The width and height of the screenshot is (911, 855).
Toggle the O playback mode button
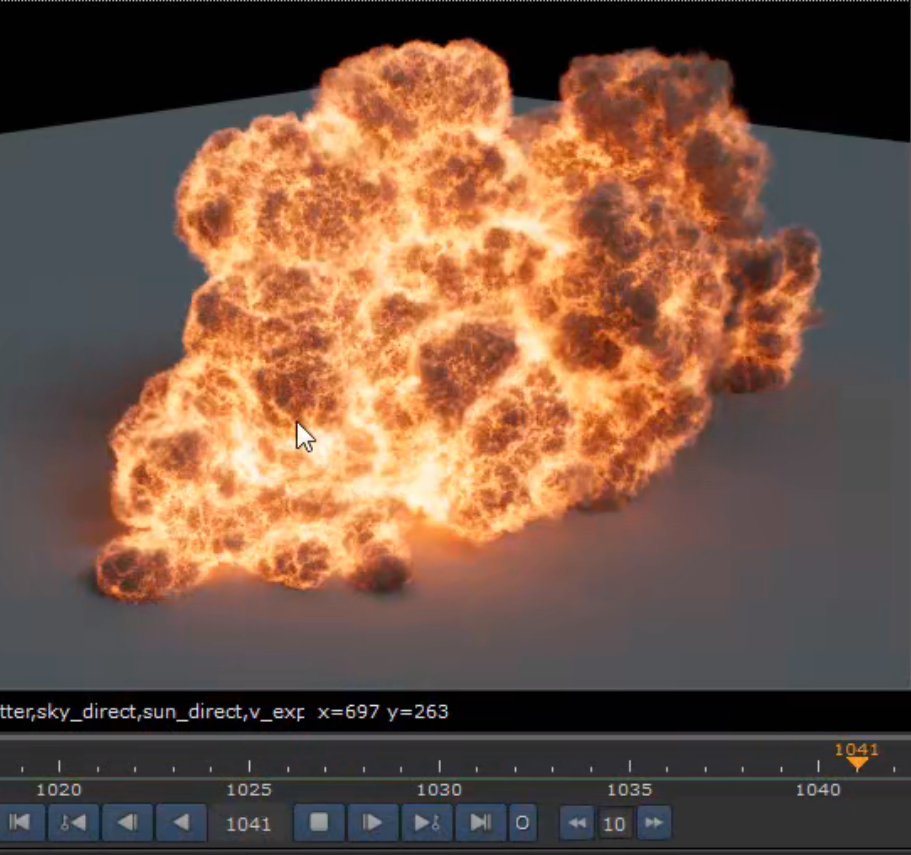pos(522,822)
